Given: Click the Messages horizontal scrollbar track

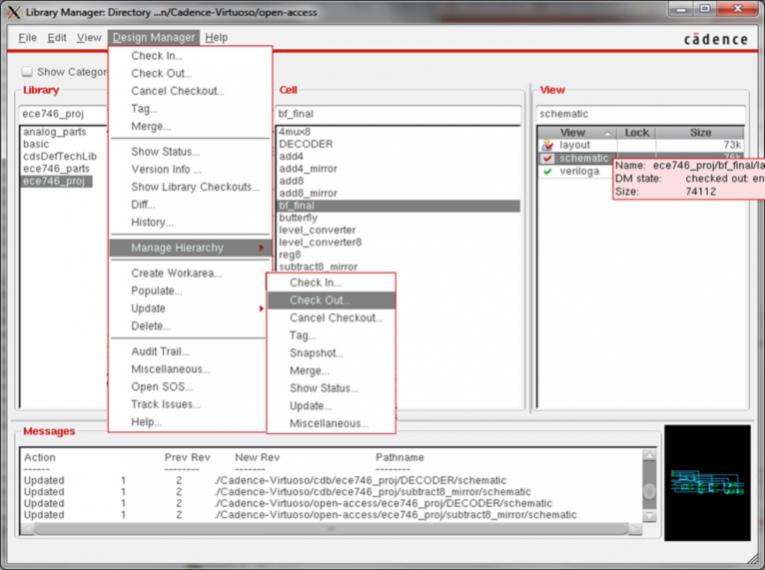Looking at the screenshot, I should 332,529.
